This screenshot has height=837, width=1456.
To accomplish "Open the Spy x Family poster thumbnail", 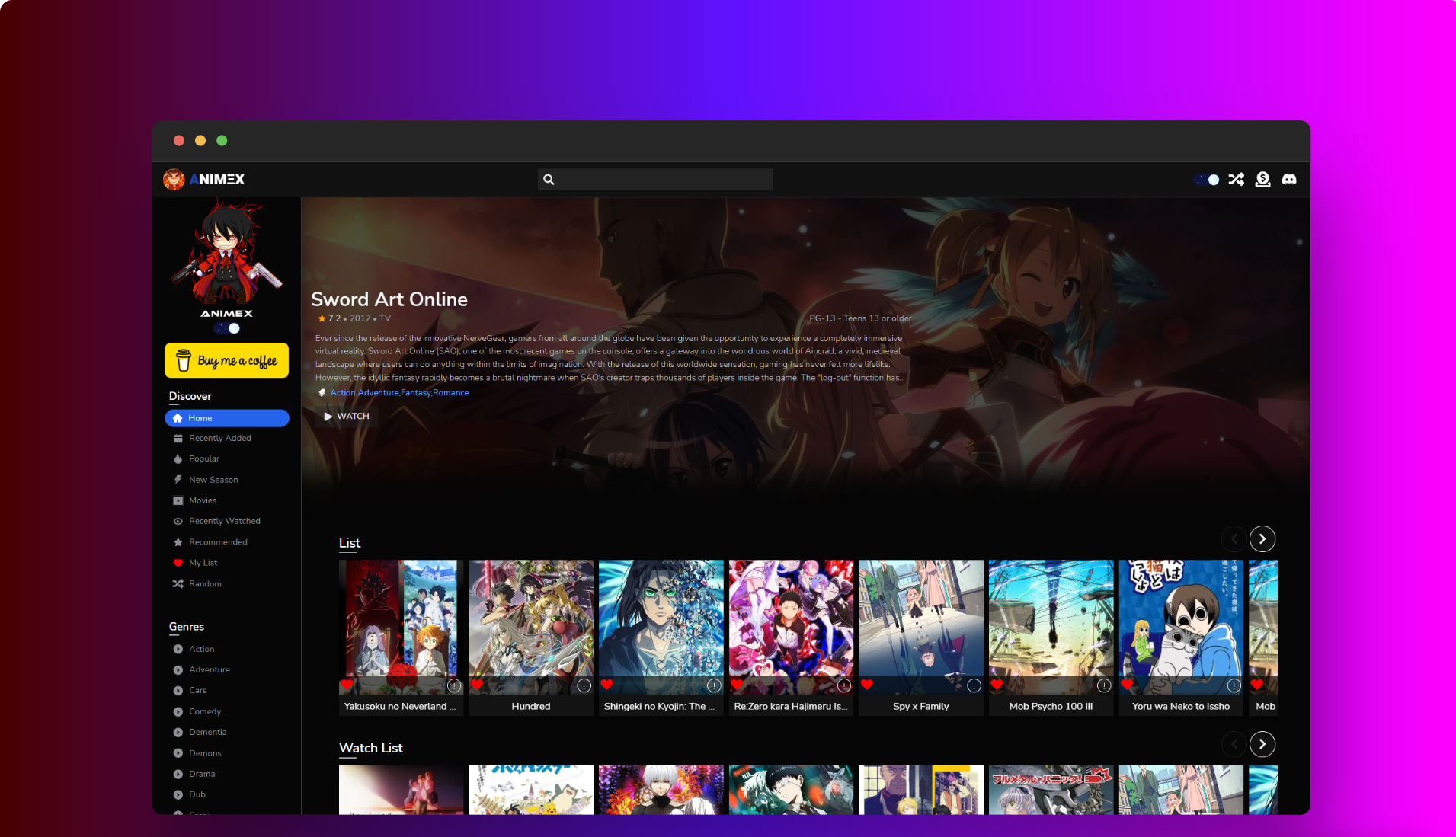I will (x=921, y=628).
